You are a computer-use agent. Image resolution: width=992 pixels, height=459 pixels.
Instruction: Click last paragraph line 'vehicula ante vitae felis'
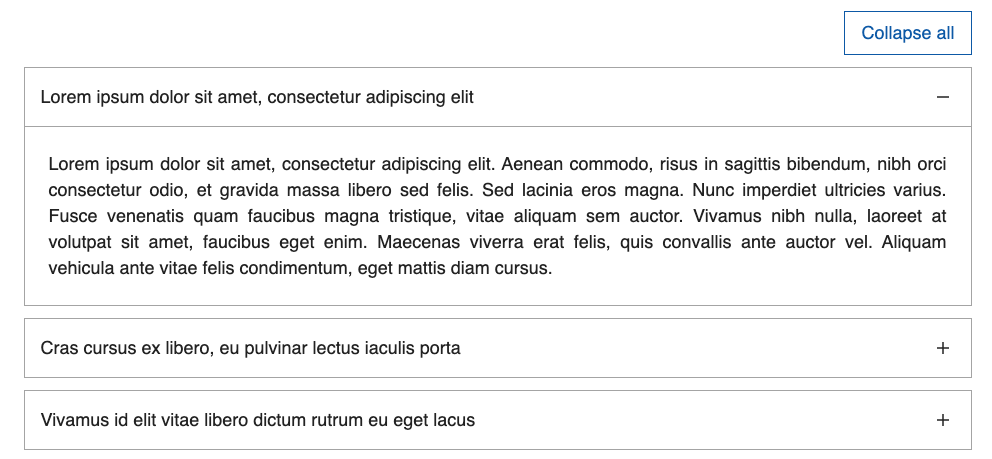pyautogui.click(x=301, y=268)
